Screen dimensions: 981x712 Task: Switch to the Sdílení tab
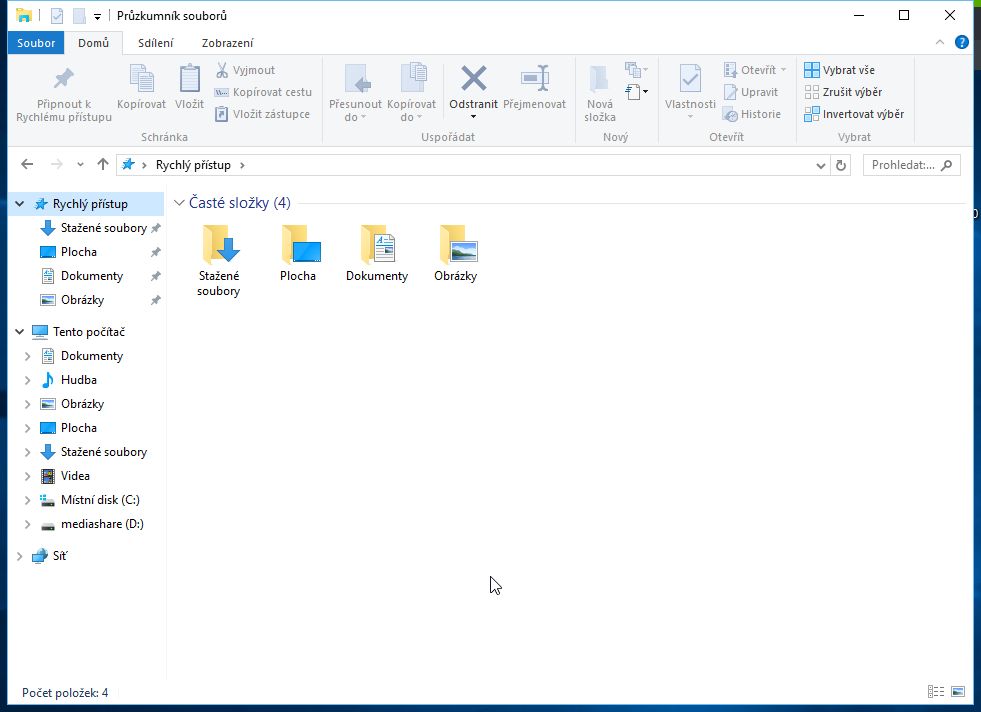(x=156, y=43)
